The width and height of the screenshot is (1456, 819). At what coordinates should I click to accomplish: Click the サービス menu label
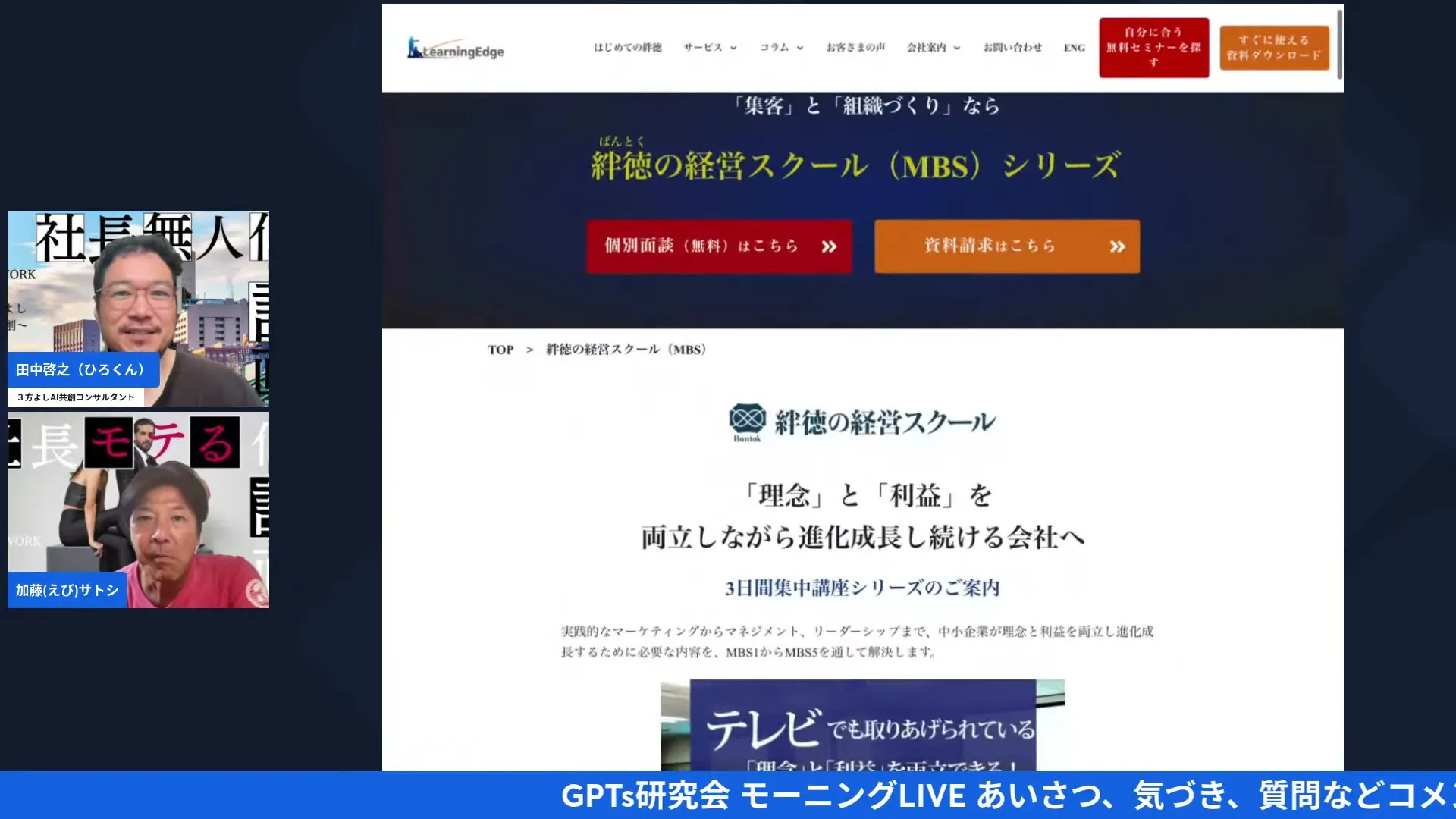[x=702, y=48]
